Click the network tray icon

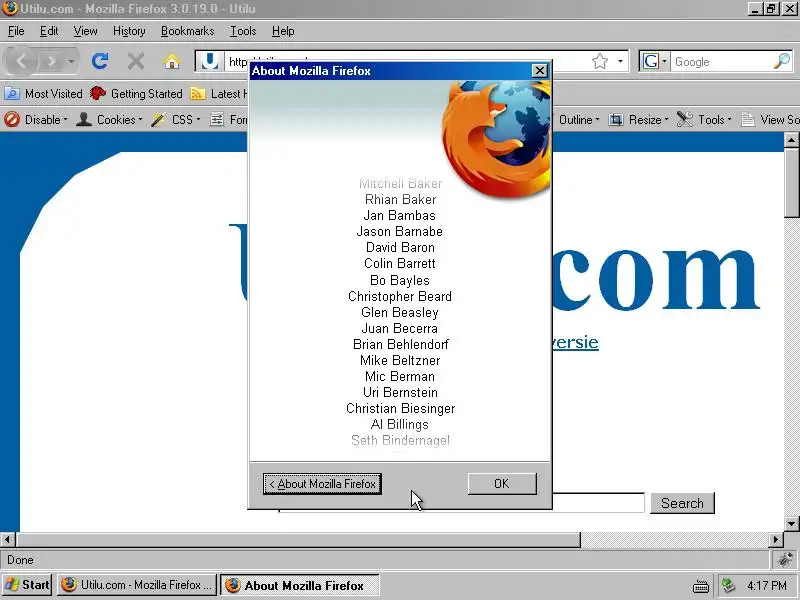729,585
